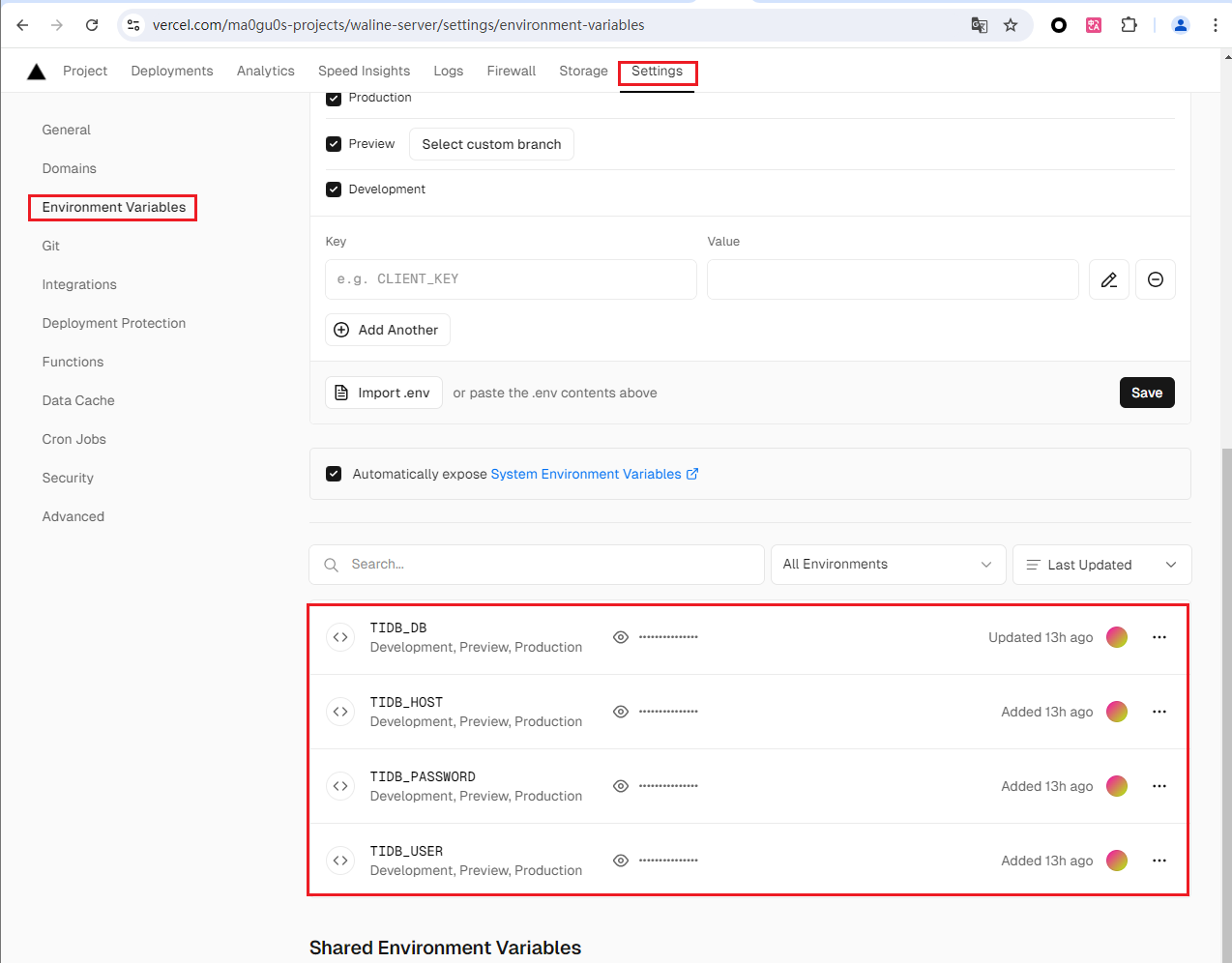The image size is (1232, 963).
Task: Open the extensions puzzle icon
Action: 1129,25
